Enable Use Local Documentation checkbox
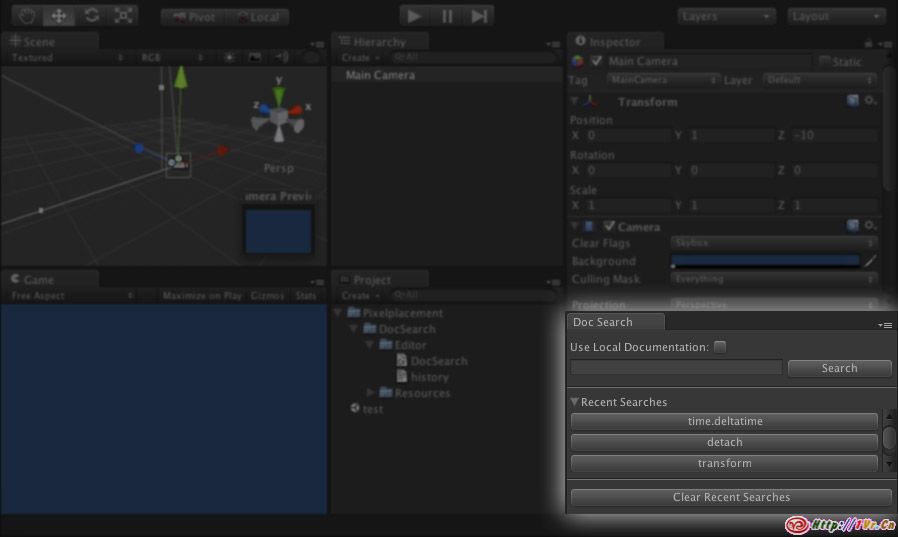 720,347
